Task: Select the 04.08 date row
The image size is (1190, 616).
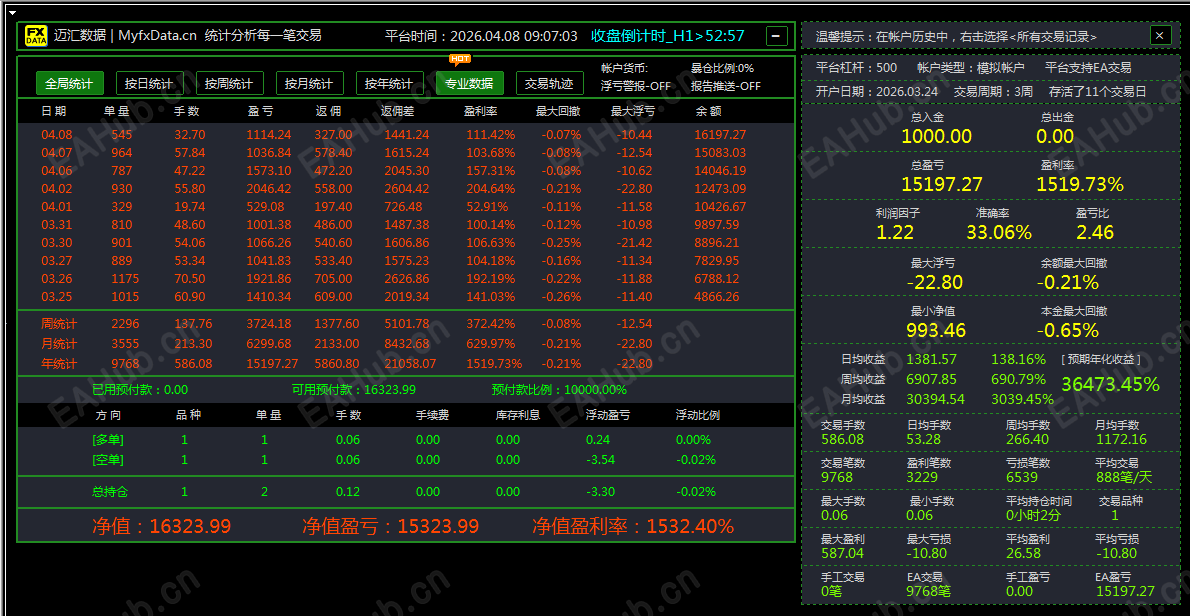Action: pos(55,134)
